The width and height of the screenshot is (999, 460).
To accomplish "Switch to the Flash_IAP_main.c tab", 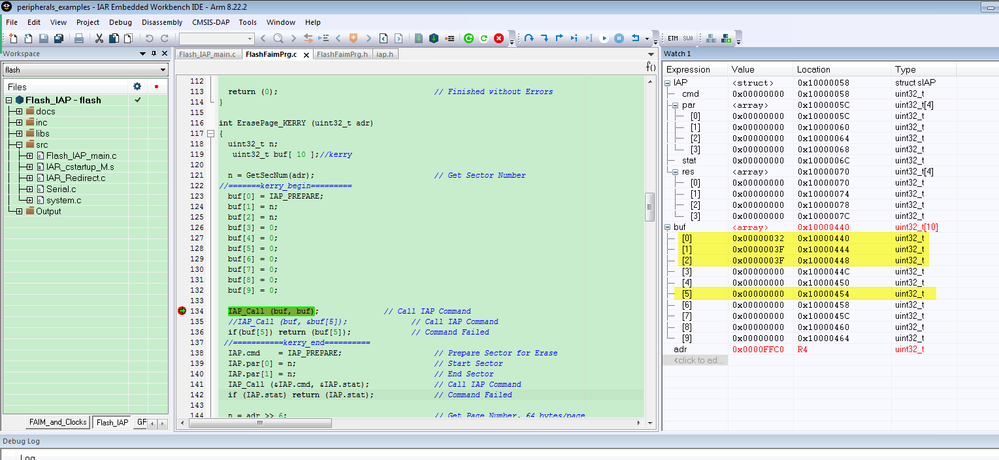I will (207, 53).
